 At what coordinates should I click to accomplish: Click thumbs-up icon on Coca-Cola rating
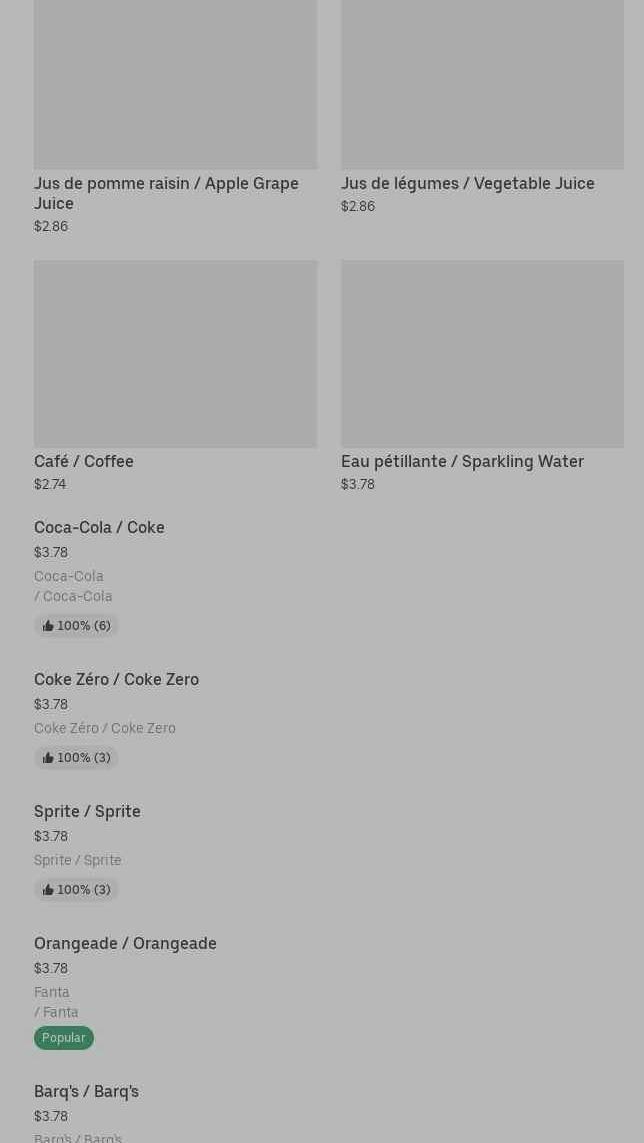(x=48, y=626)
